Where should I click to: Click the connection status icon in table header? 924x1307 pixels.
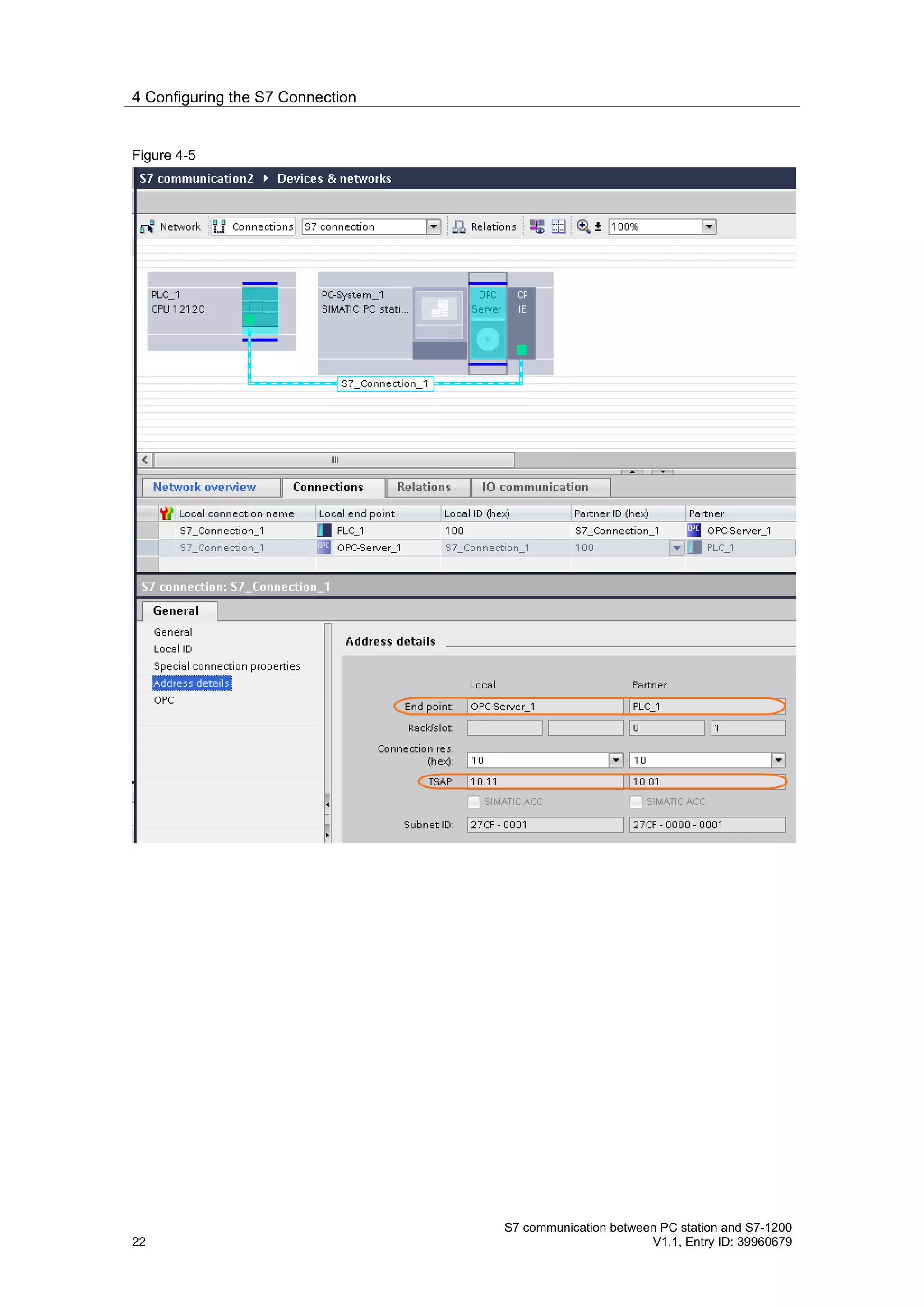[x=166, y=513]
